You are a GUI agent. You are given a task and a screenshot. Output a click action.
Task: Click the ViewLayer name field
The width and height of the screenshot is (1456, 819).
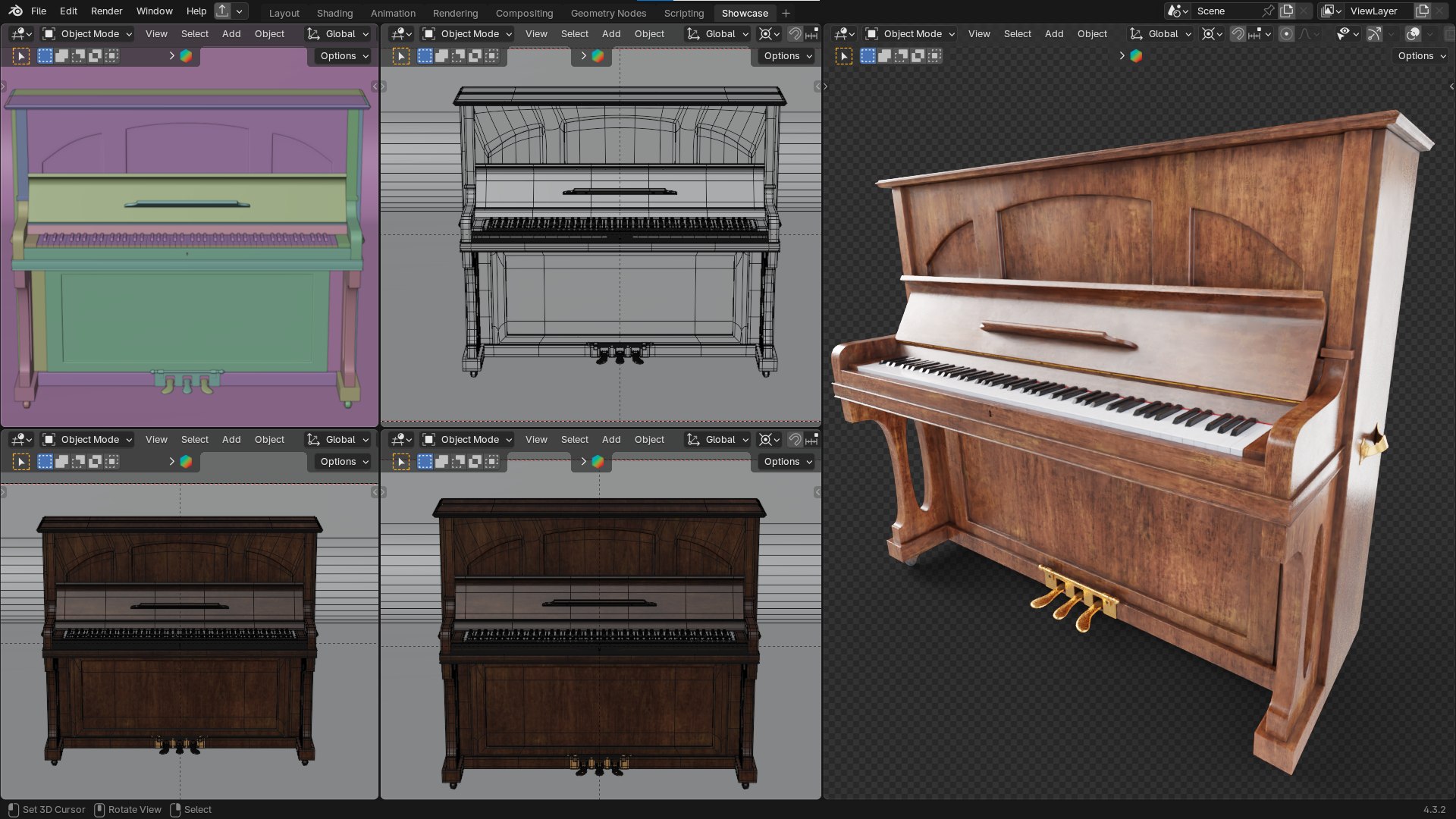tap(1379, 11)
